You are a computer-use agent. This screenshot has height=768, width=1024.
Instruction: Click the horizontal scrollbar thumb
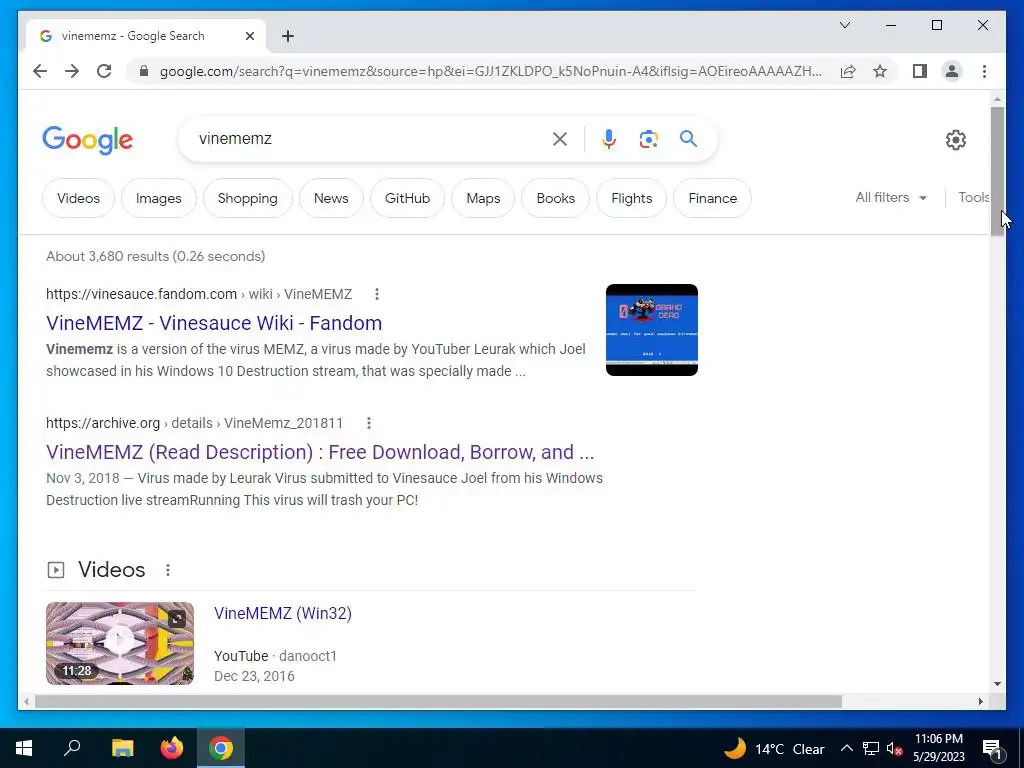tap(438, 701)
